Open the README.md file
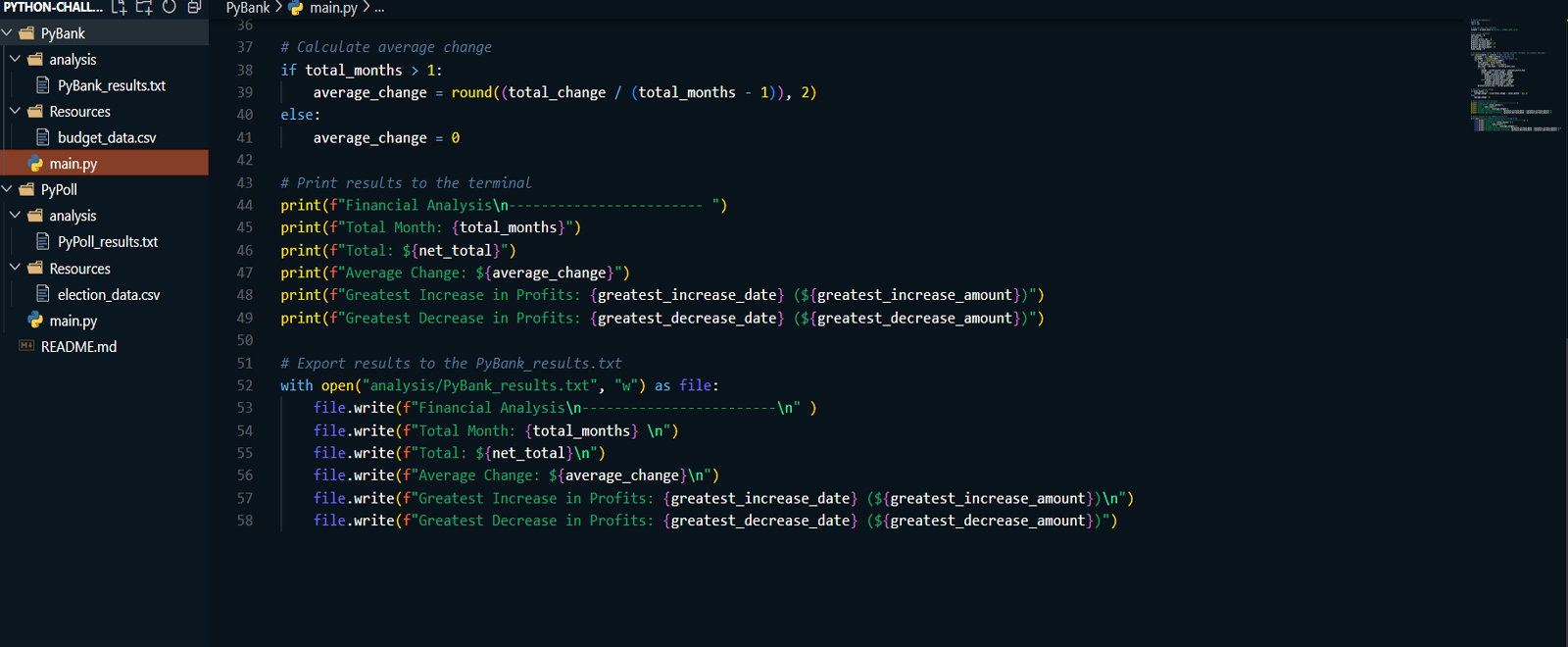 78,347
